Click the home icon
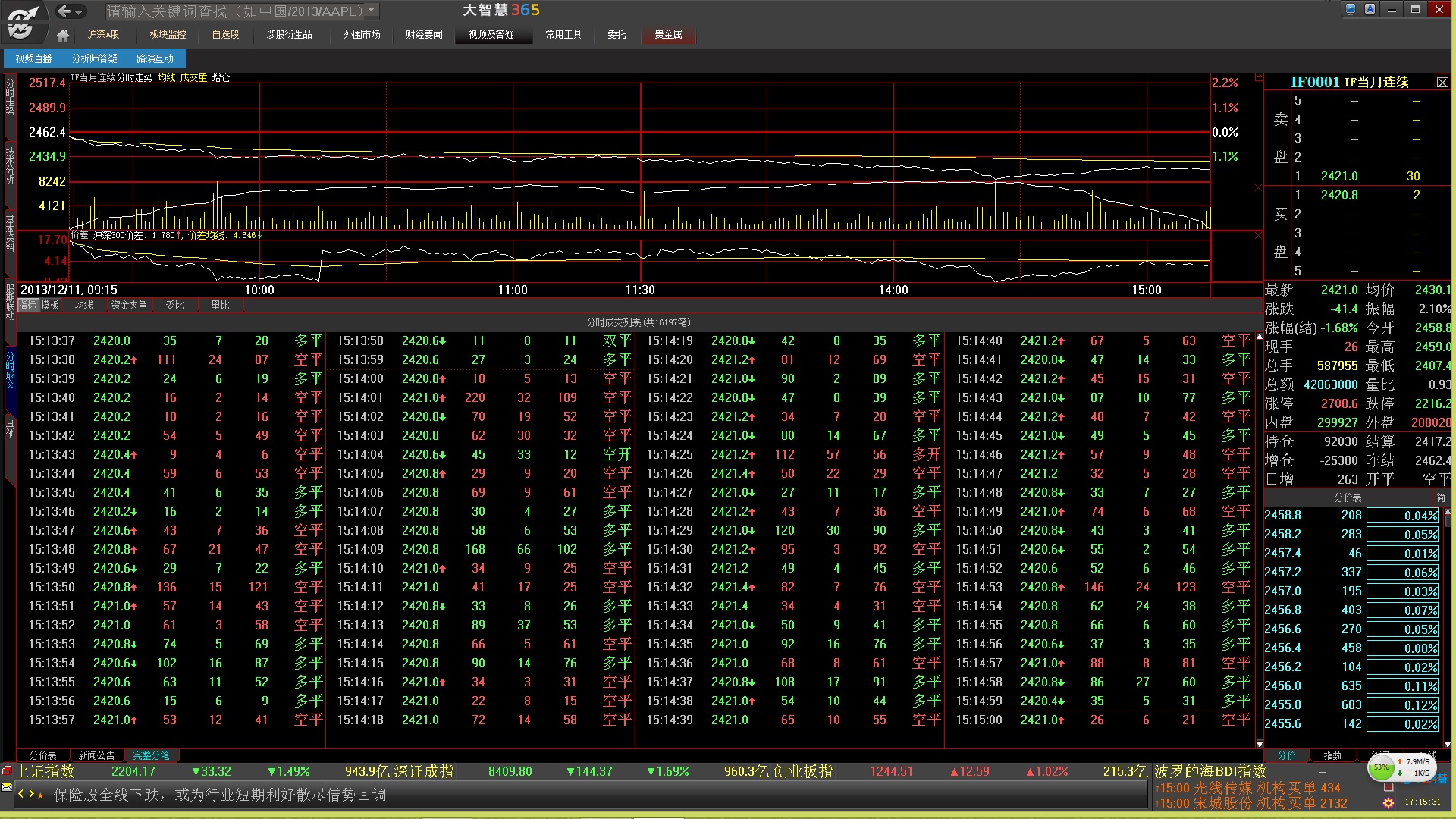Screen dimensions: 1456x819 [x=63, y=35]
